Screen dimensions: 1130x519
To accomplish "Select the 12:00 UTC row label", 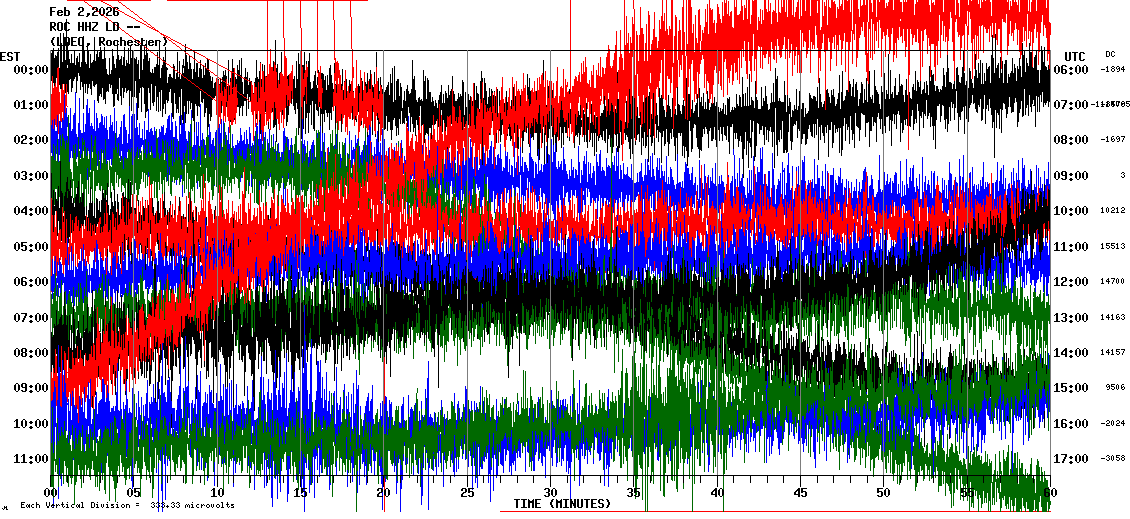I will click(1071, 282).
